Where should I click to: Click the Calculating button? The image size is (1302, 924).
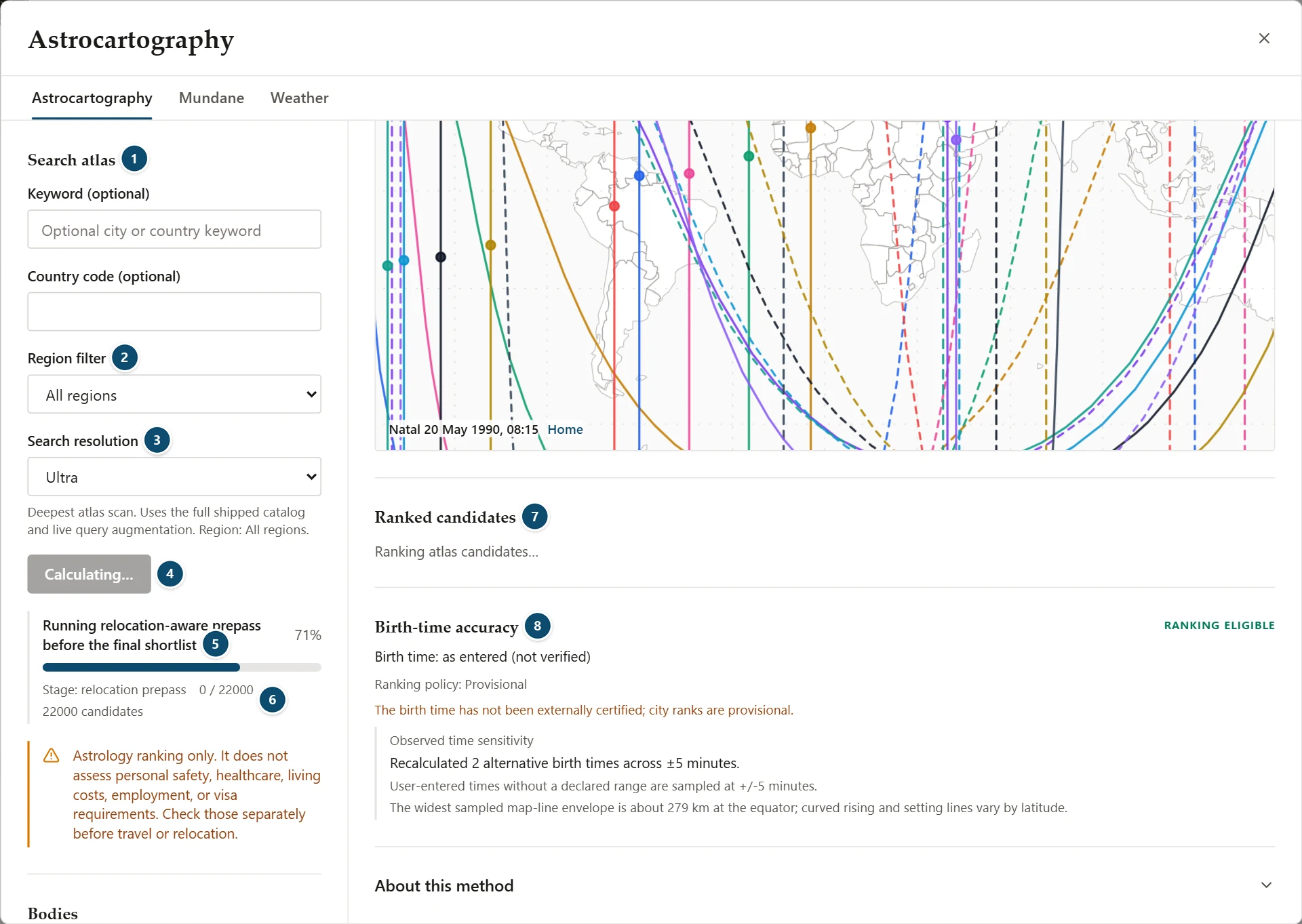click(x=89, y=574)
